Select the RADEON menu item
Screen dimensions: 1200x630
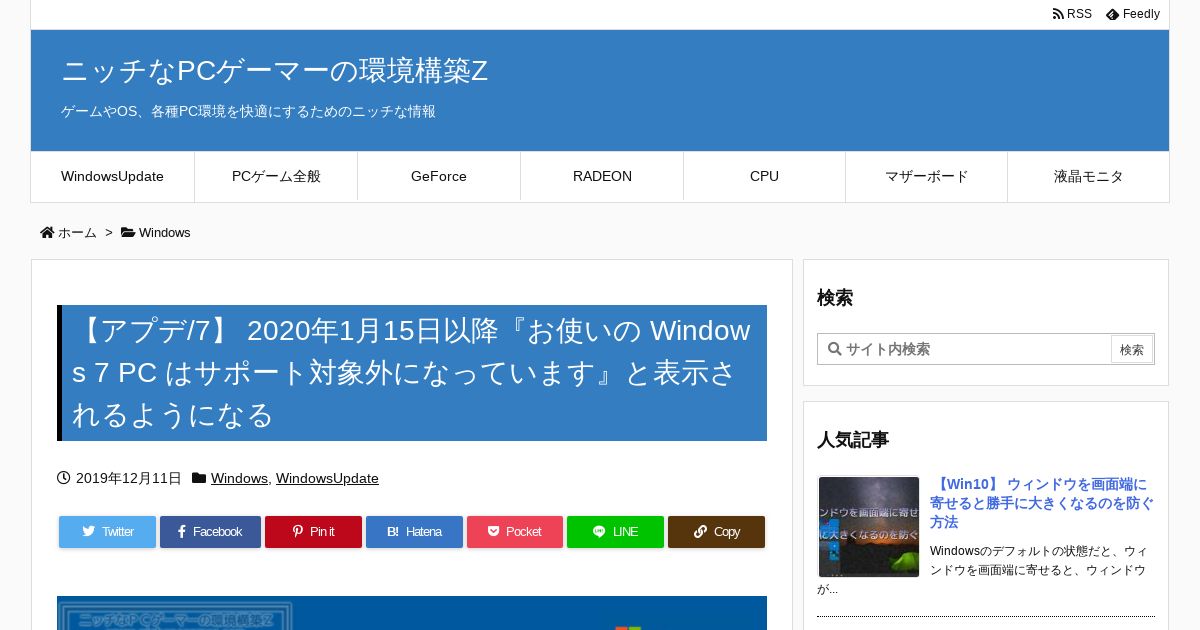coord(602,176)
